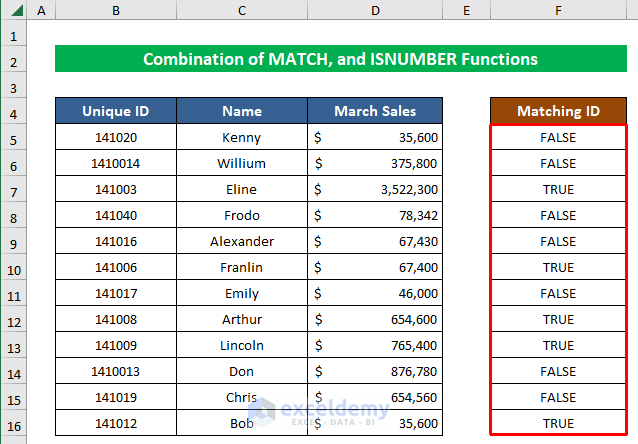The width and height of the screenshot is (638, 444).
Task: Select the cell with ID 1410014
Action: (x=116, y=164)
